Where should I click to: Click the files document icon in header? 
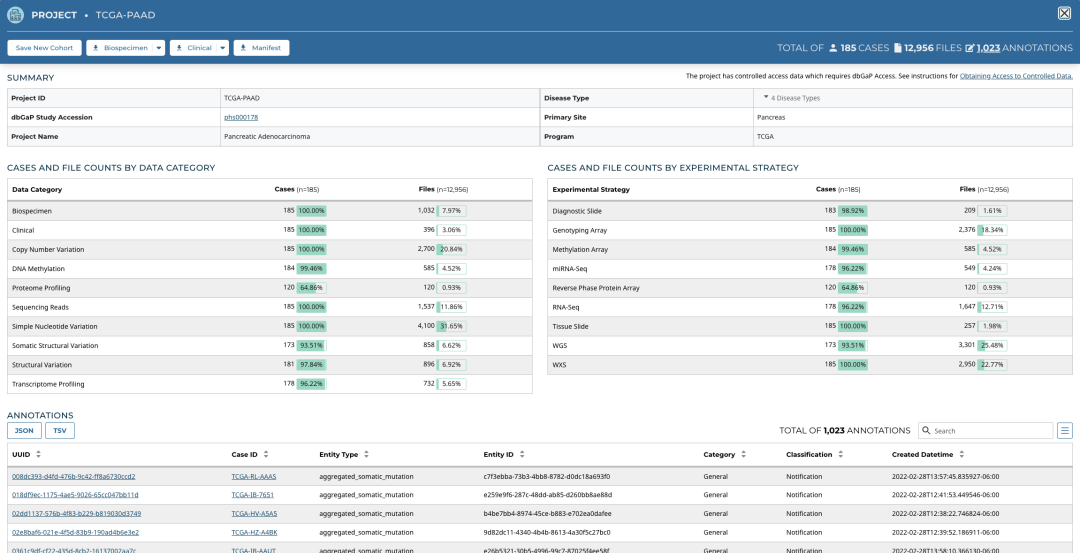(x=897, y=48)
